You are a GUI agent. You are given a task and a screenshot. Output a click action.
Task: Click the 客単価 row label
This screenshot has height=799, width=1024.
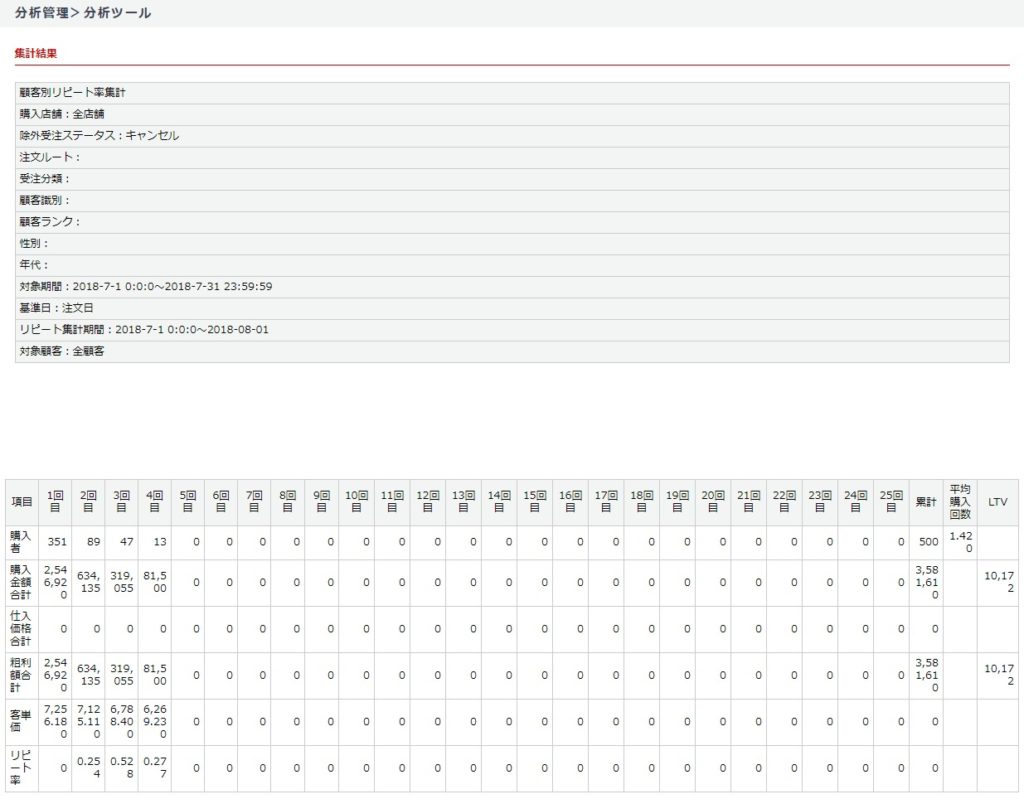[22, 722]
